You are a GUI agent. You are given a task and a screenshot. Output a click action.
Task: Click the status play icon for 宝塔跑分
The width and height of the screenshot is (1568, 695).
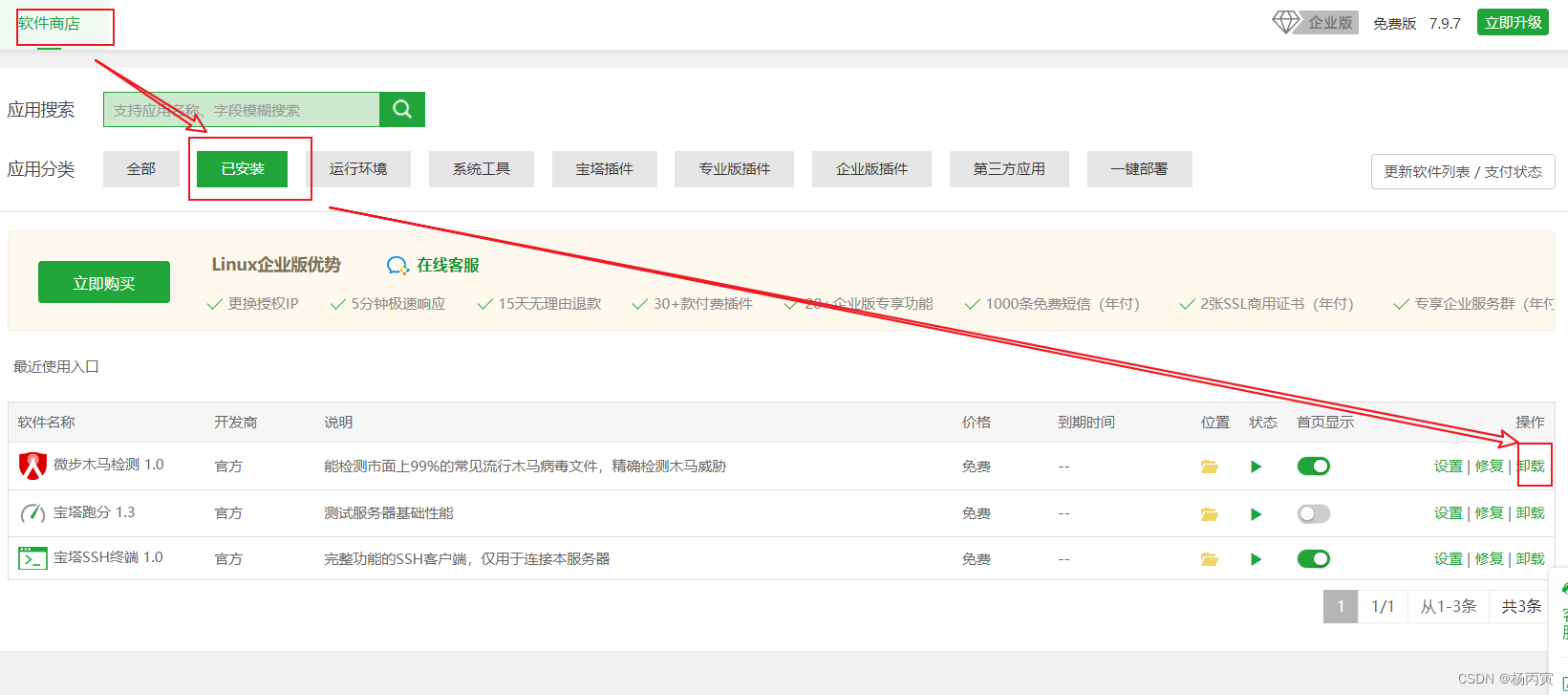pyautogui.click(x=1257, y=514)
